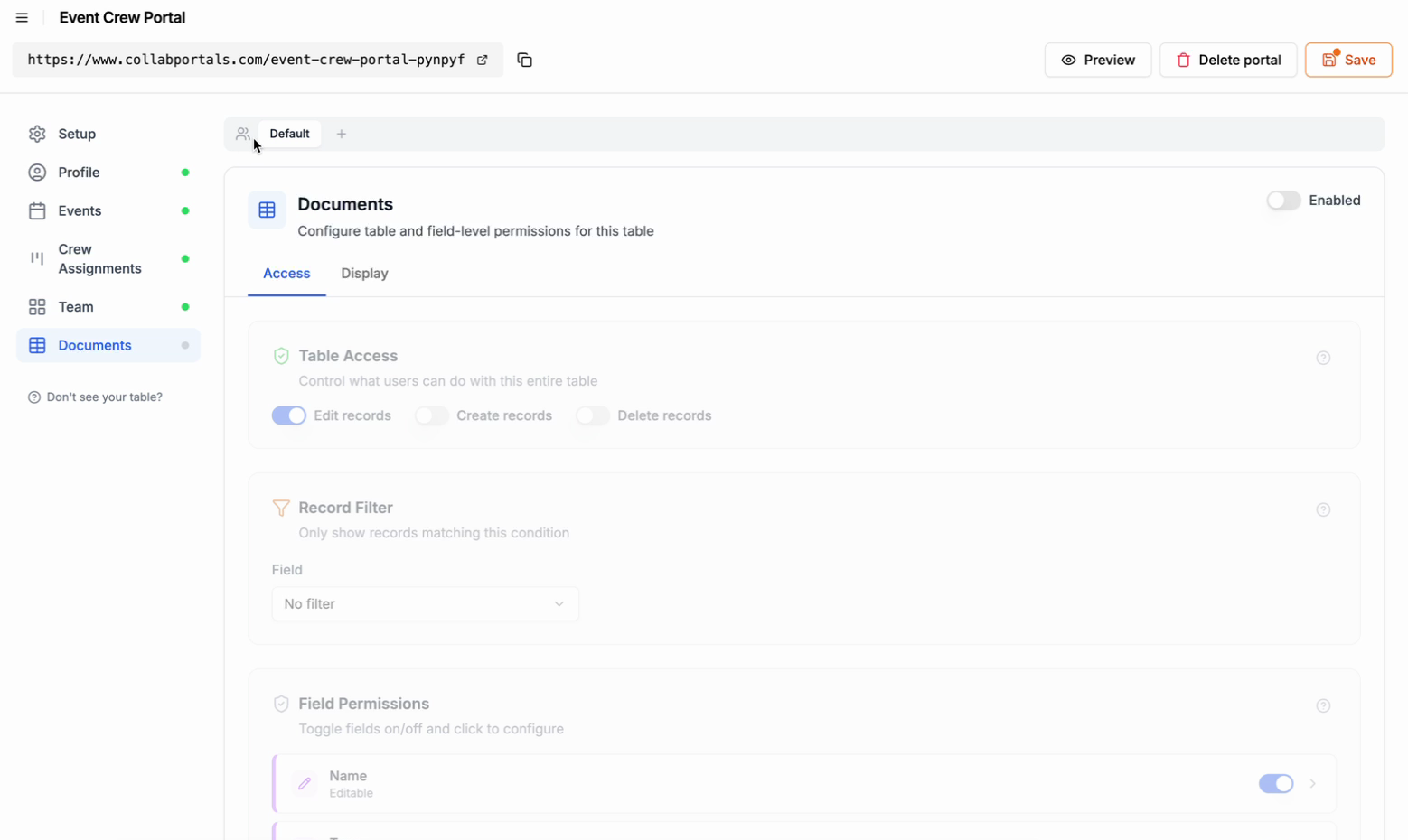Screen dimensions: 1408x840
Task: Click the Record Filter help icon
Action: pyautogui.click(x=1323, y=509)
